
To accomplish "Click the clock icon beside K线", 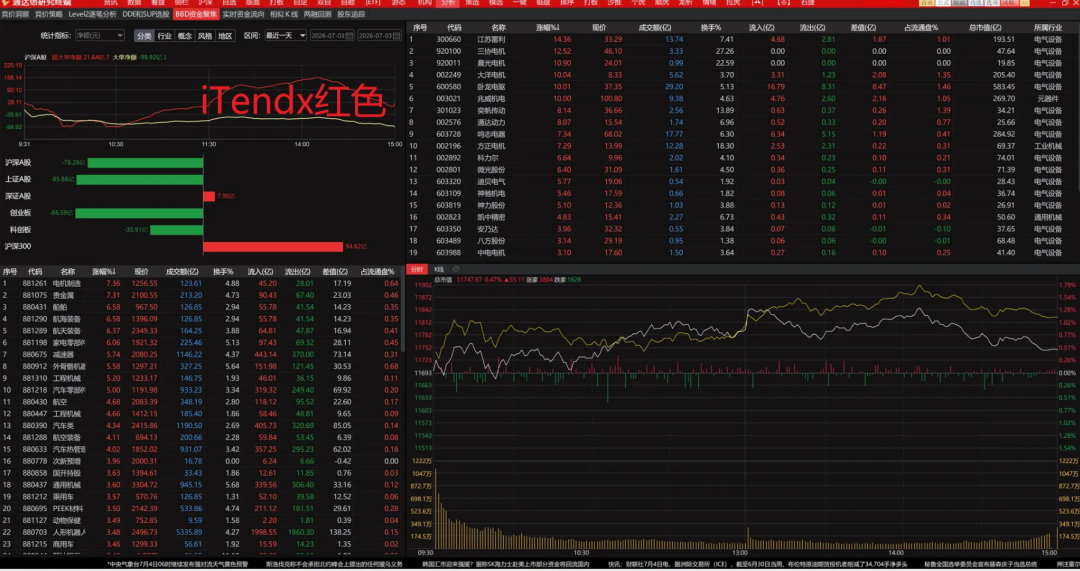I will (x=455, y=269).
